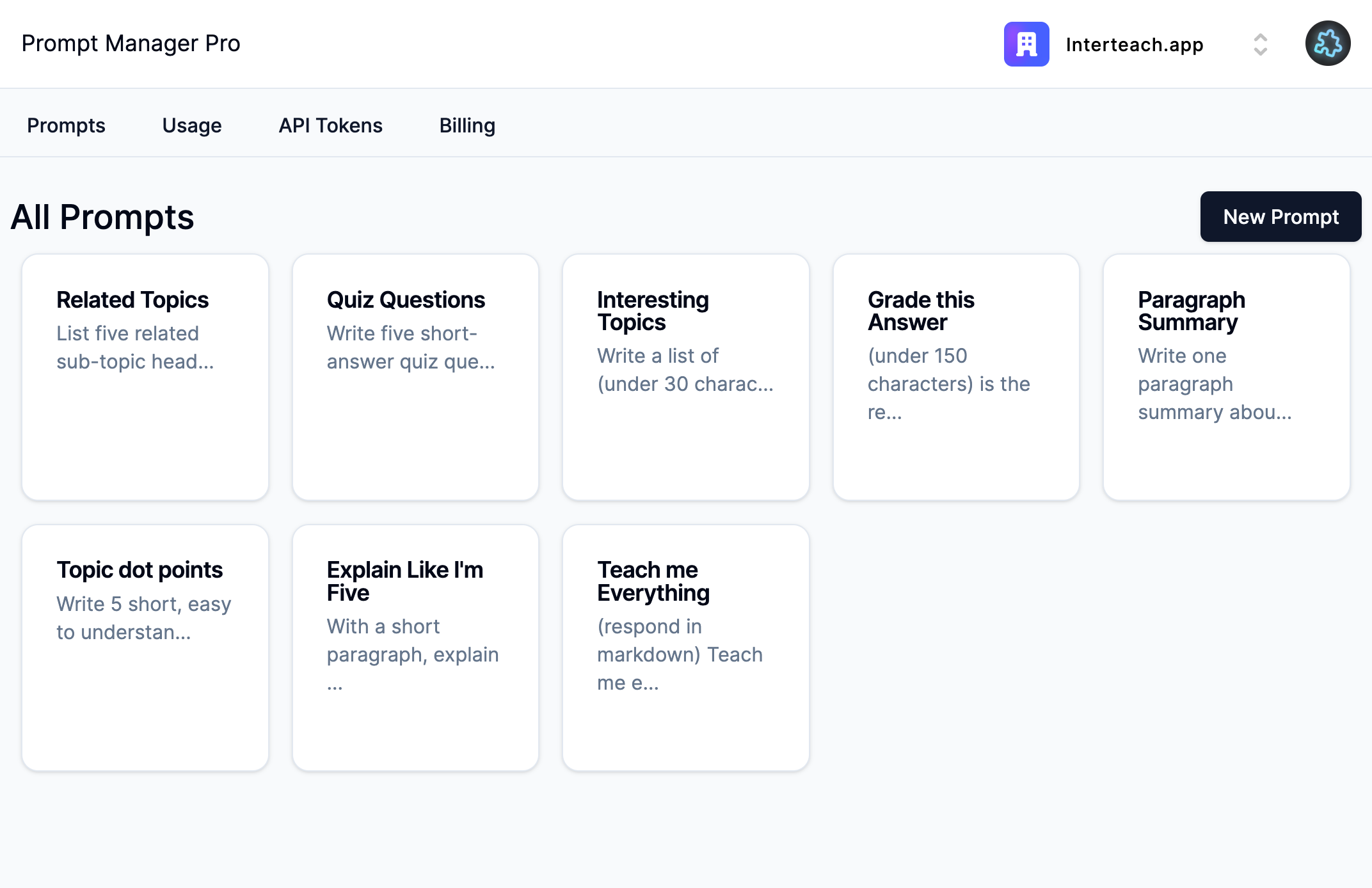Open the Quiz Questions prompt card
Viewport: 1372px width, 888px height.
[x=415, y=377]
